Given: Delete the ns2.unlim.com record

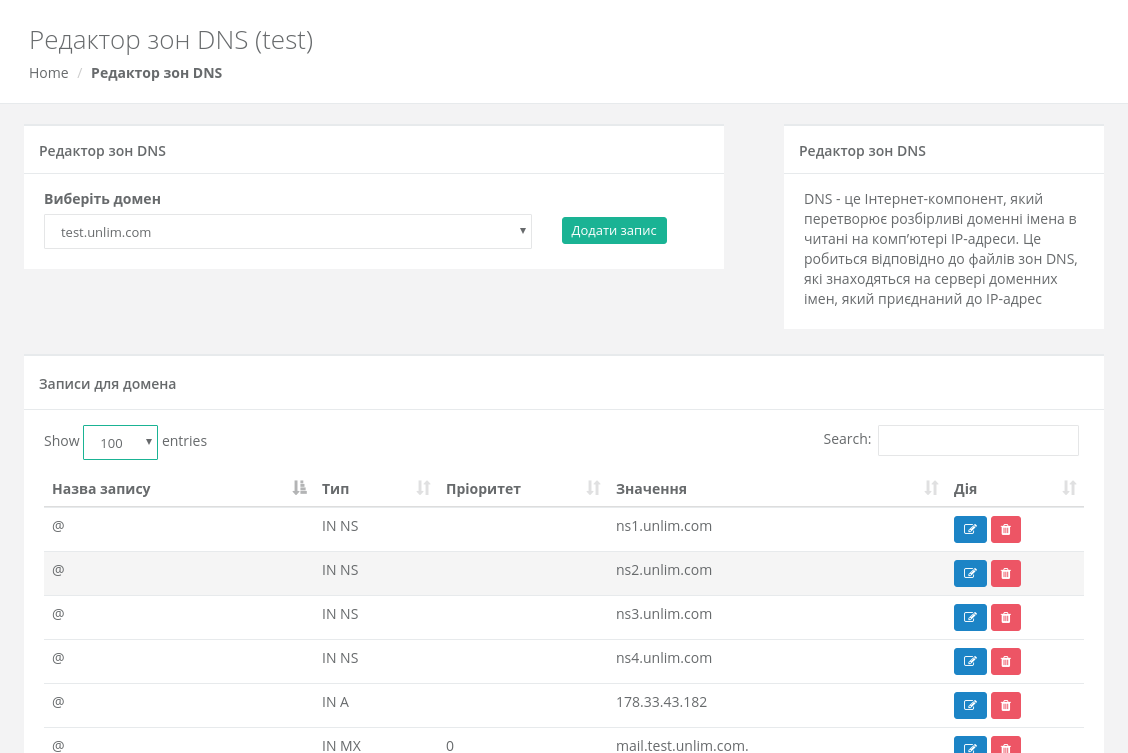Looking at the screenshot, I should pyautogui.click(x=1005, y=574).
